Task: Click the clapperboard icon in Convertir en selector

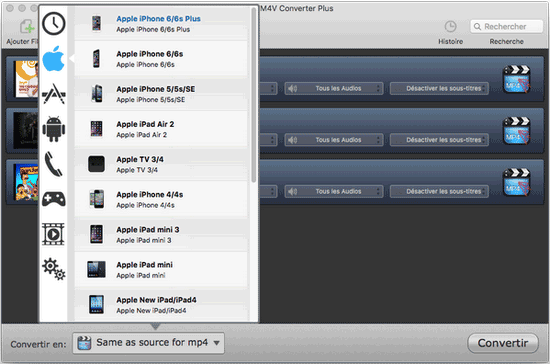Action: pos(84,343)
